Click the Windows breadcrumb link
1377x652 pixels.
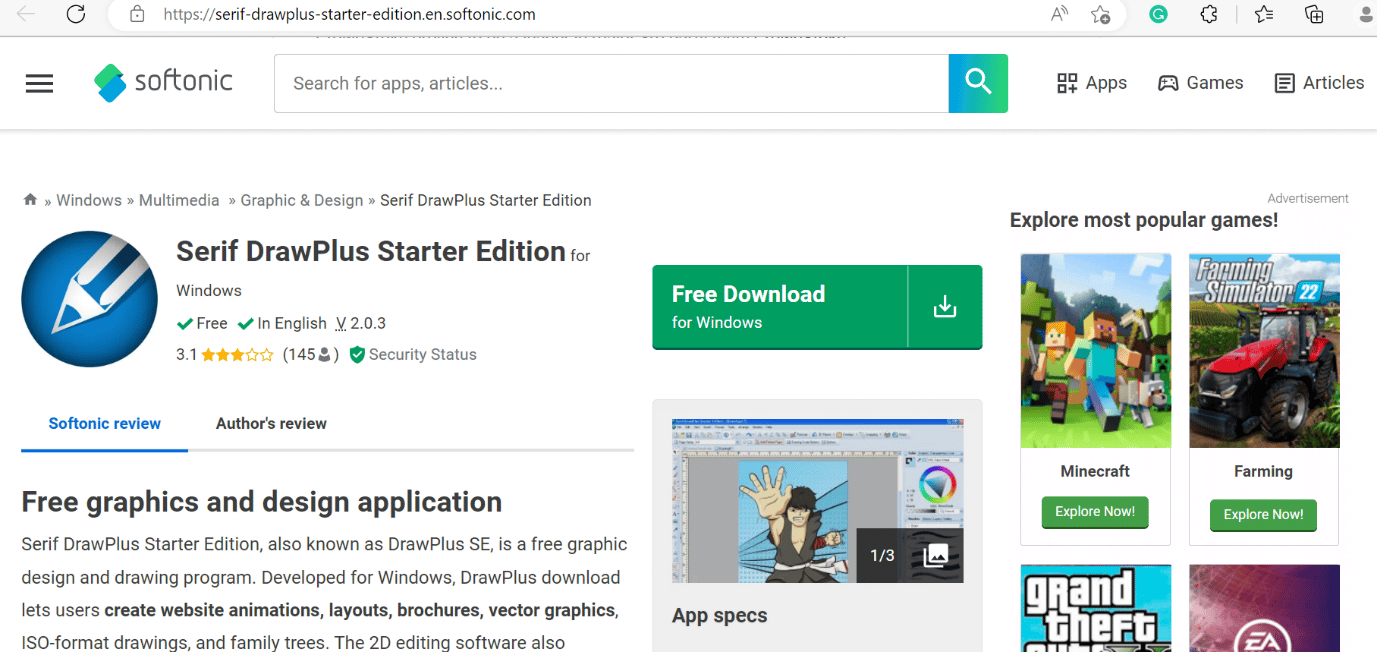89,200
